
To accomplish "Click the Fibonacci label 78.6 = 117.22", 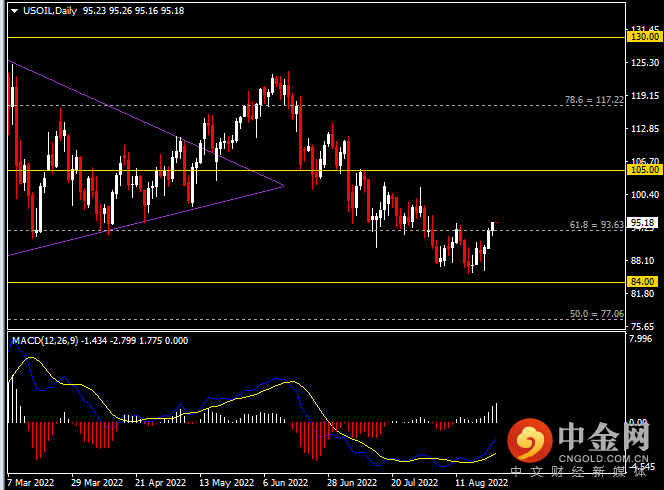I will [594, 100].
